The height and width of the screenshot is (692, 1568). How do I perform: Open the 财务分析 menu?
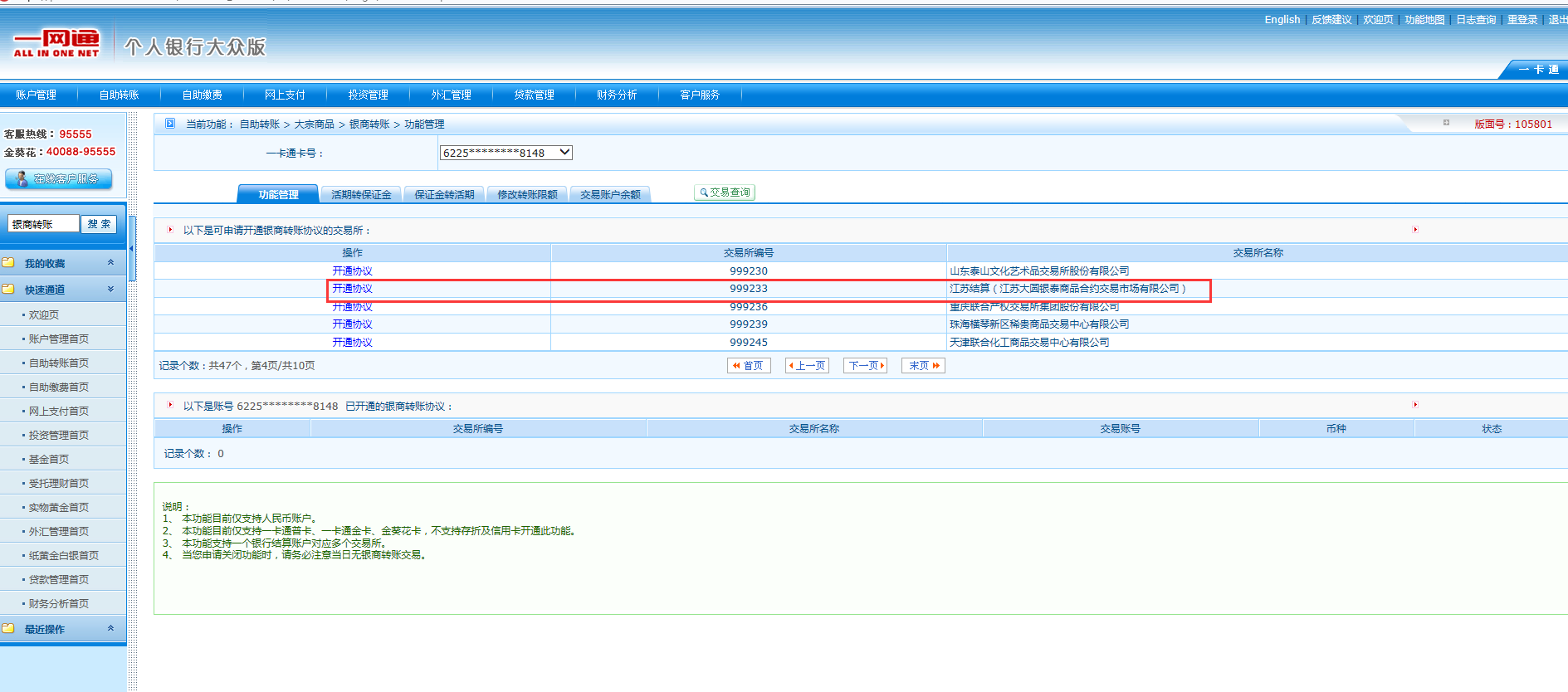617,95
